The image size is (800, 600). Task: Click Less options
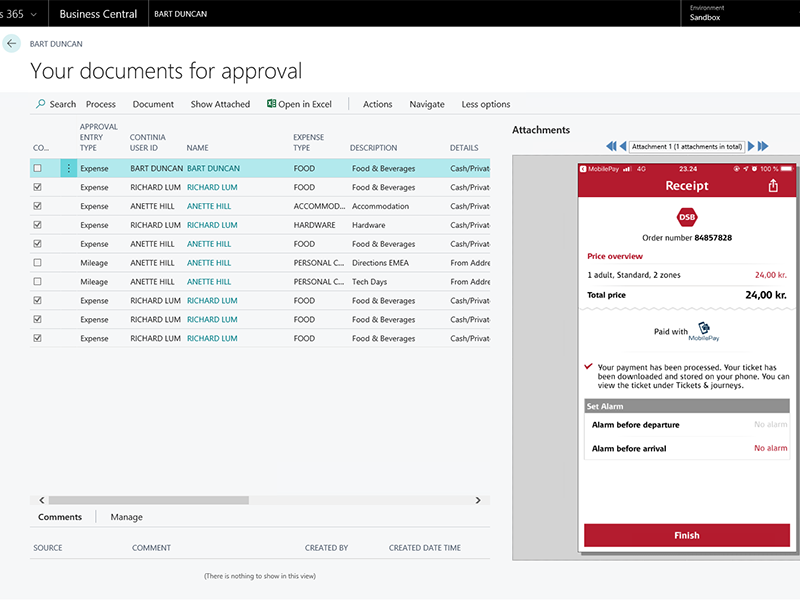[486, 104]
